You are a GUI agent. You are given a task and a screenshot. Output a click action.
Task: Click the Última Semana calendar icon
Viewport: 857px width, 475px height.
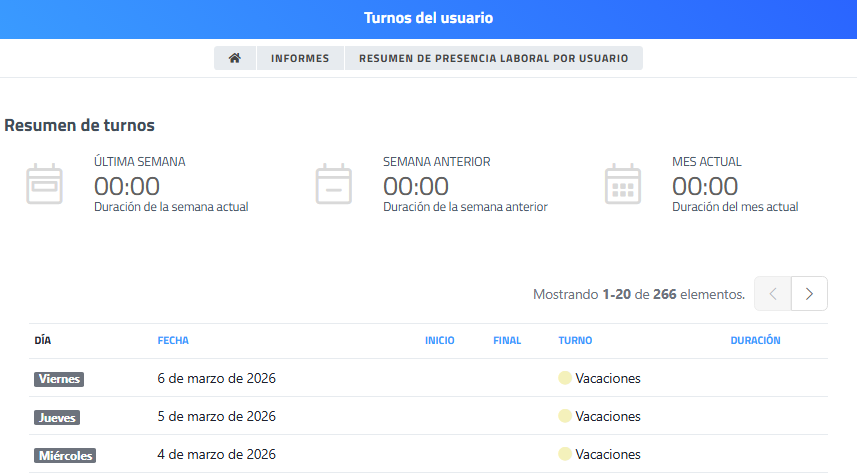44,184
